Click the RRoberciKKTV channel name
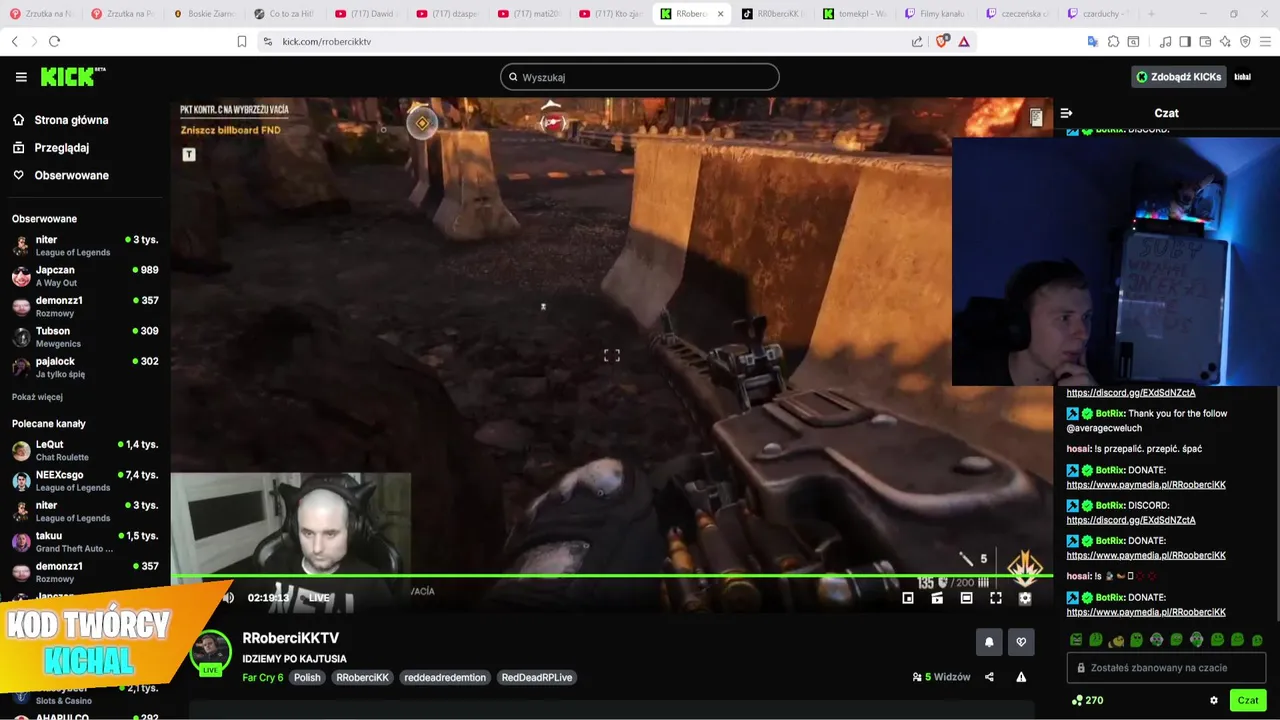 pos(291,638)
